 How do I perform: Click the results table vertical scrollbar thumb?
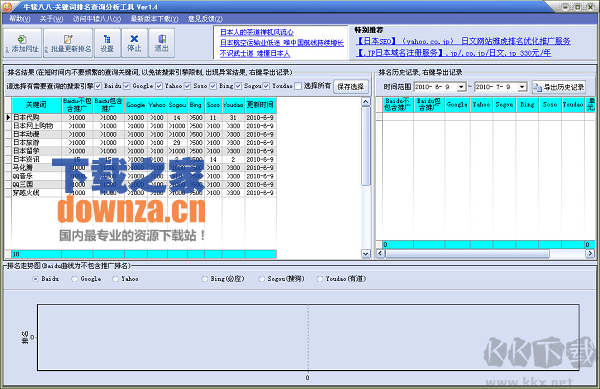click(366, 146)
